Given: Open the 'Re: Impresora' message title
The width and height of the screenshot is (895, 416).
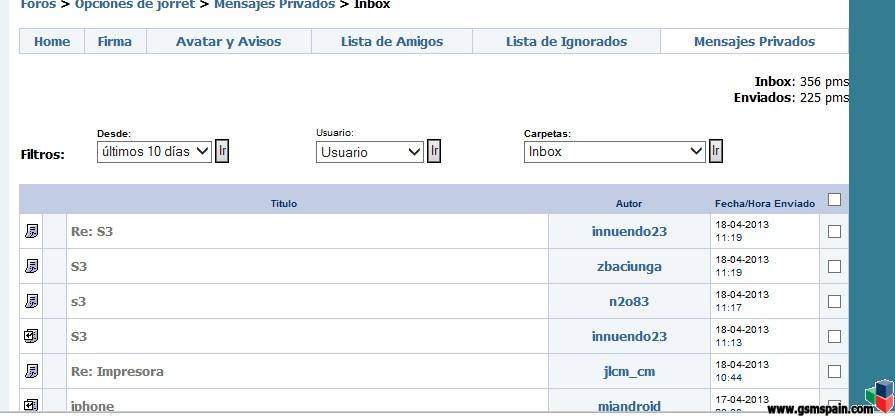Looking at the screenshot, I should [117, 371].
